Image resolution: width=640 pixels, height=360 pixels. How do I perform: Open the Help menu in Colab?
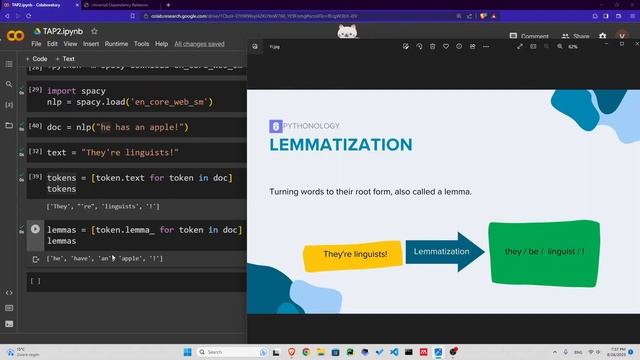coord(161,44)
